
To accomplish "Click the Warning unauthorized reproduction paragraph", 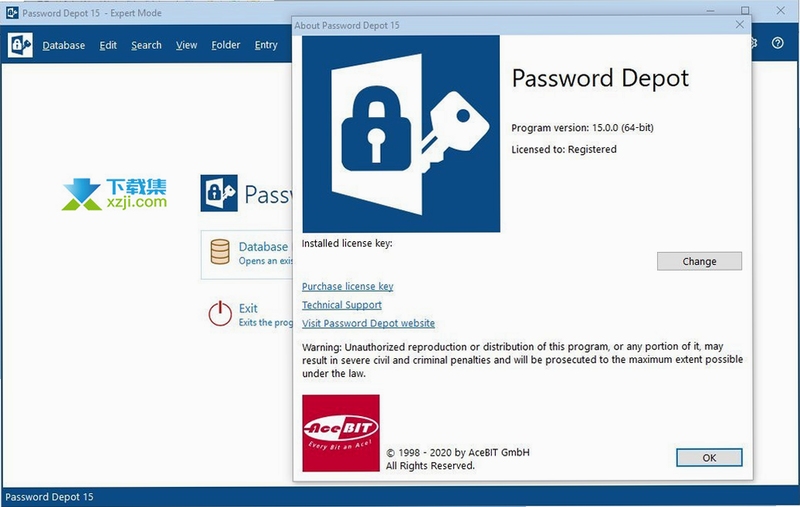I will [x=522, y=360].
